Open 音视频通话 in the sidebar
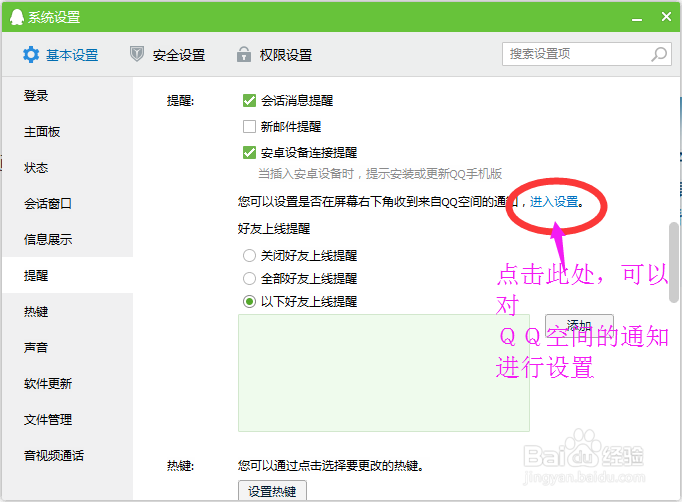Screen dimensions: 682x502 pyautogui.click(x=67, y=456)
